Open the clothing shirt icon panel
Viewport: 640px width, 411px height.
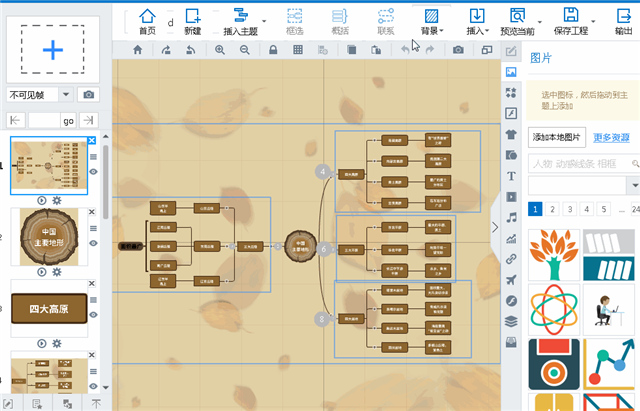pos(511,134)
